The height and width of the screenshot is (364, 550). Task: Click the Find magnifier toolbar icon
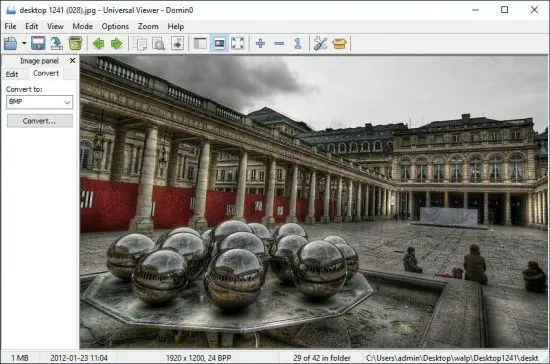(x=159, y=44)
